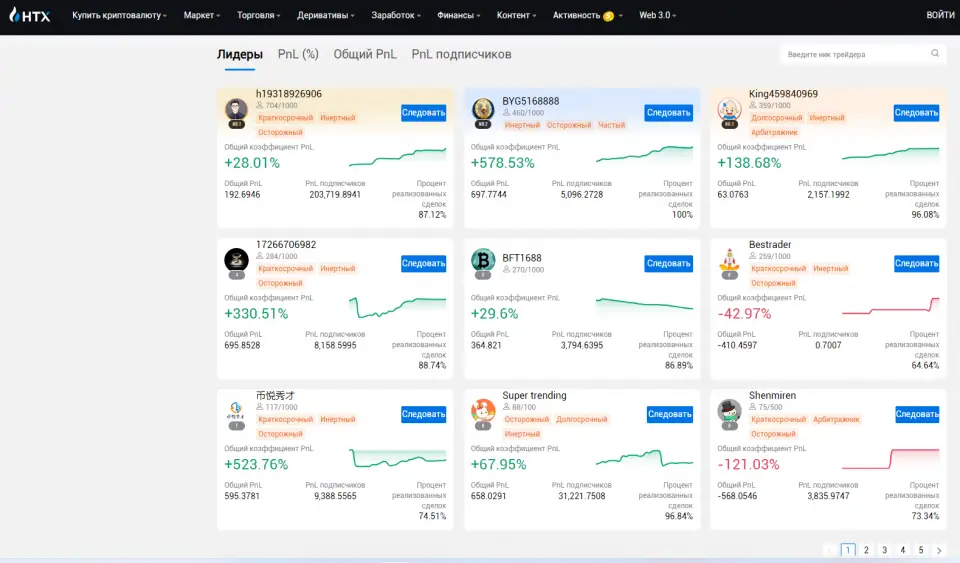Screen dimensions: 960x563
Task: Go to page 4
Action: [x=902, y=550]
